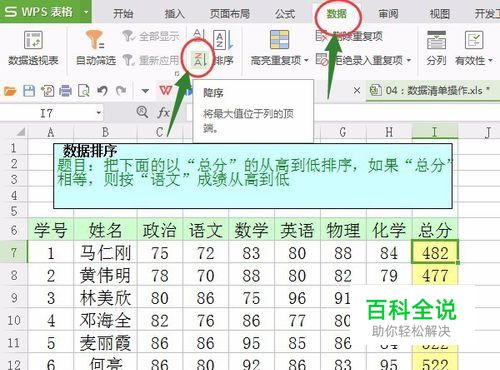Click the name cell 麦丽霞
Screen dimensions: 500x370
click(x=105, y=343)
